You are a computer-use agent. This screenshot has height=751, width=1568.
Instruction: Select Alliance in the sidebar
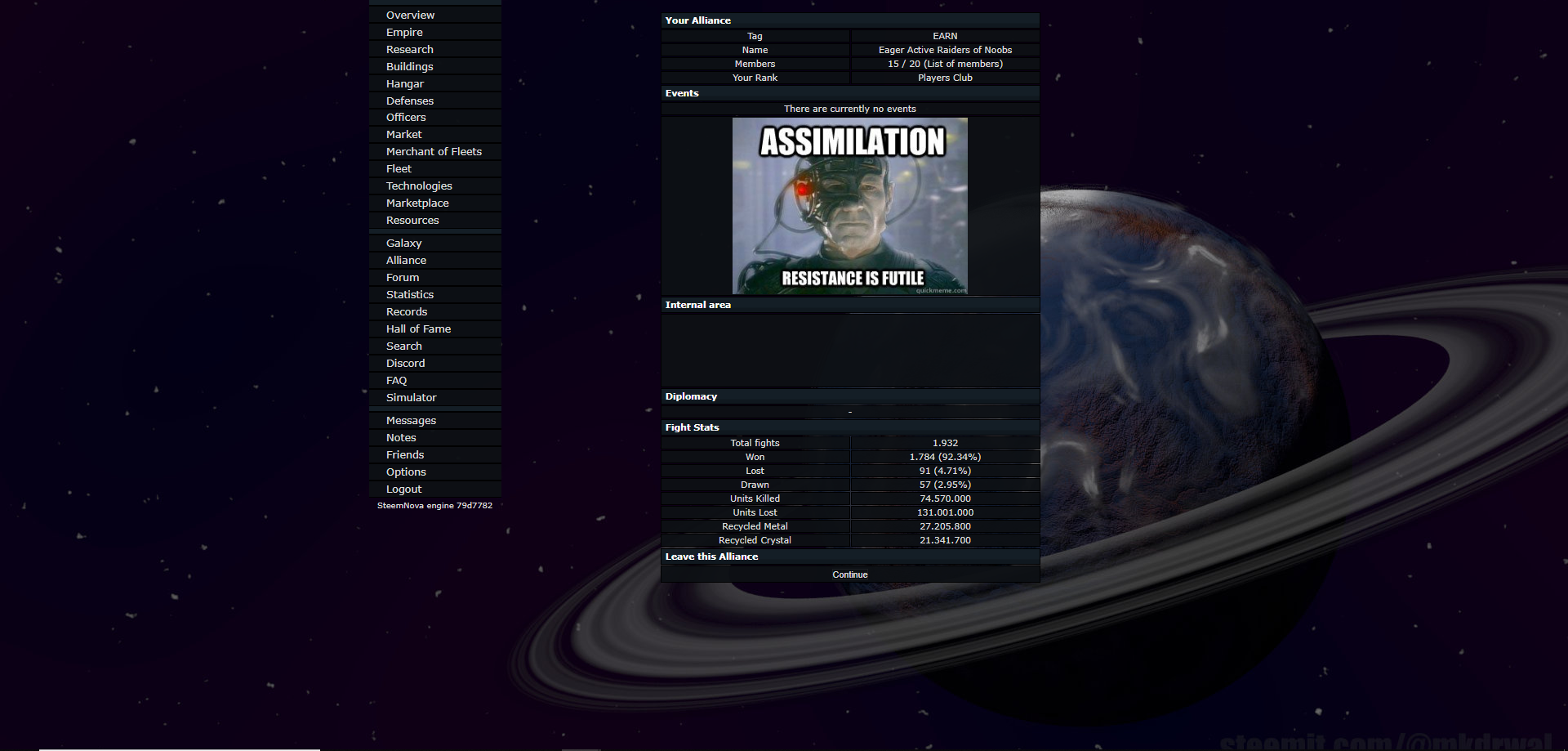pos(406,261)
